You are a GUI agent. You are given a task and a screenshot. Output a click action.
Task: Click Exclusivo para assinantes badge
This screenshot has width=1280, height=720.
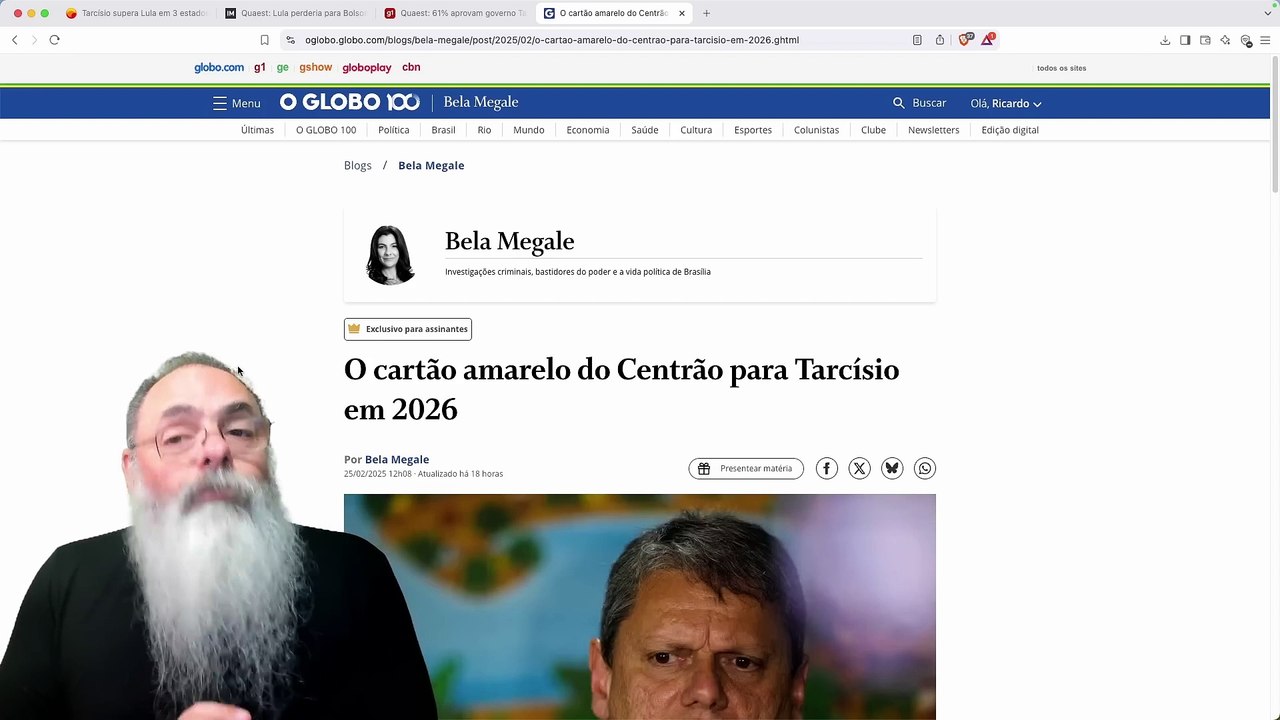tap(408, 329)
